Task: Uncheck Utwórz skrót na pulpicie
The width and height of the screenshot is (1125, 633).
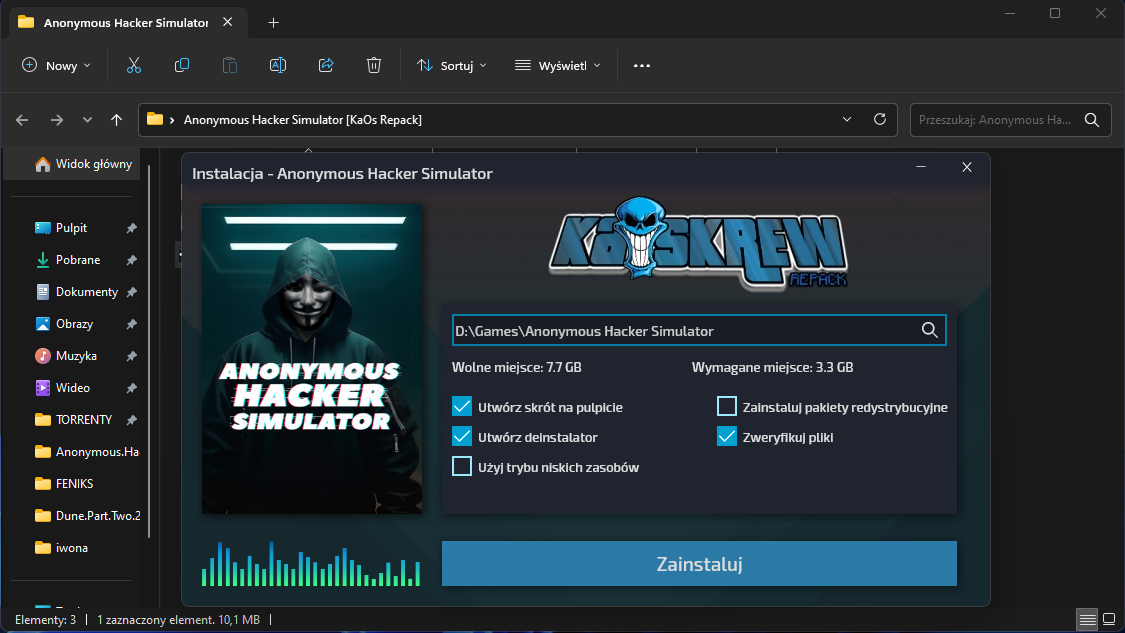Action: pyautogui.click(x=462, y=406)
